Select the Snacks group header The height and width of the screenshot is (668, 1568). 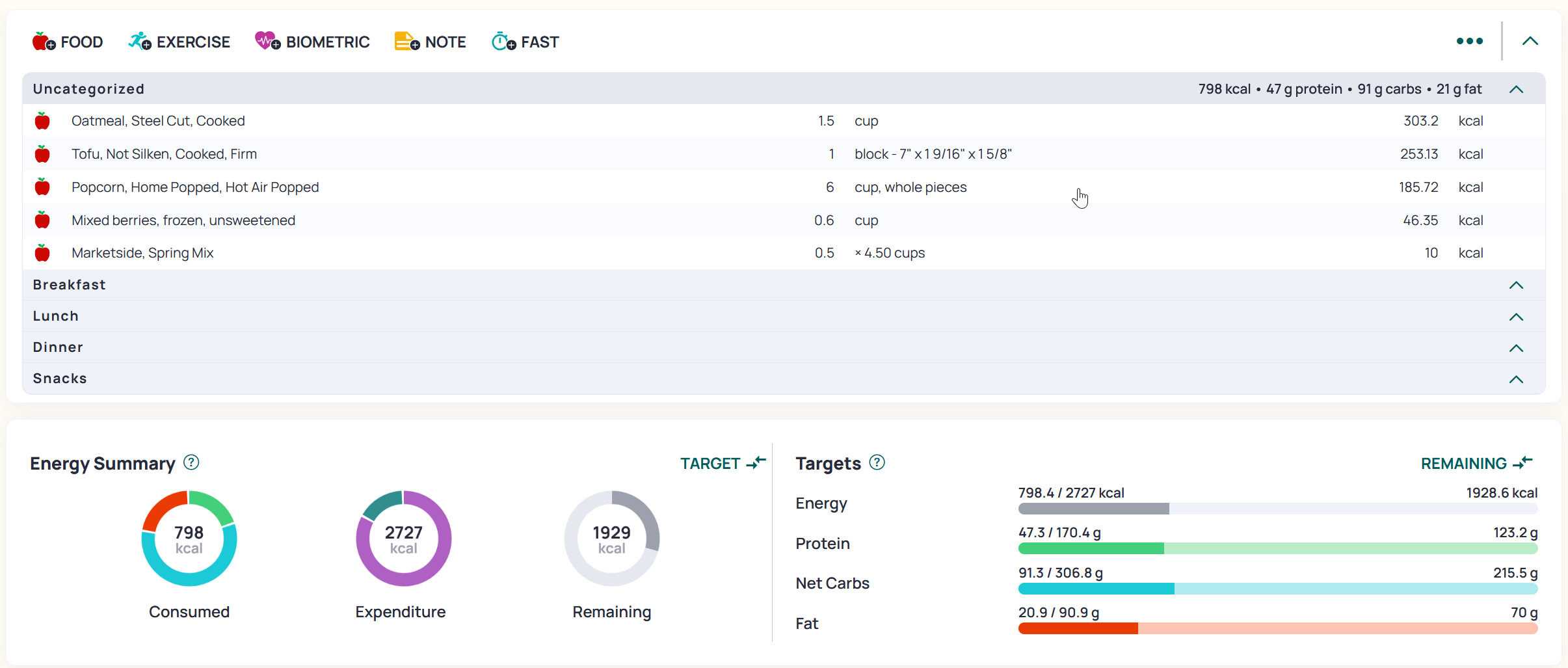784,379
